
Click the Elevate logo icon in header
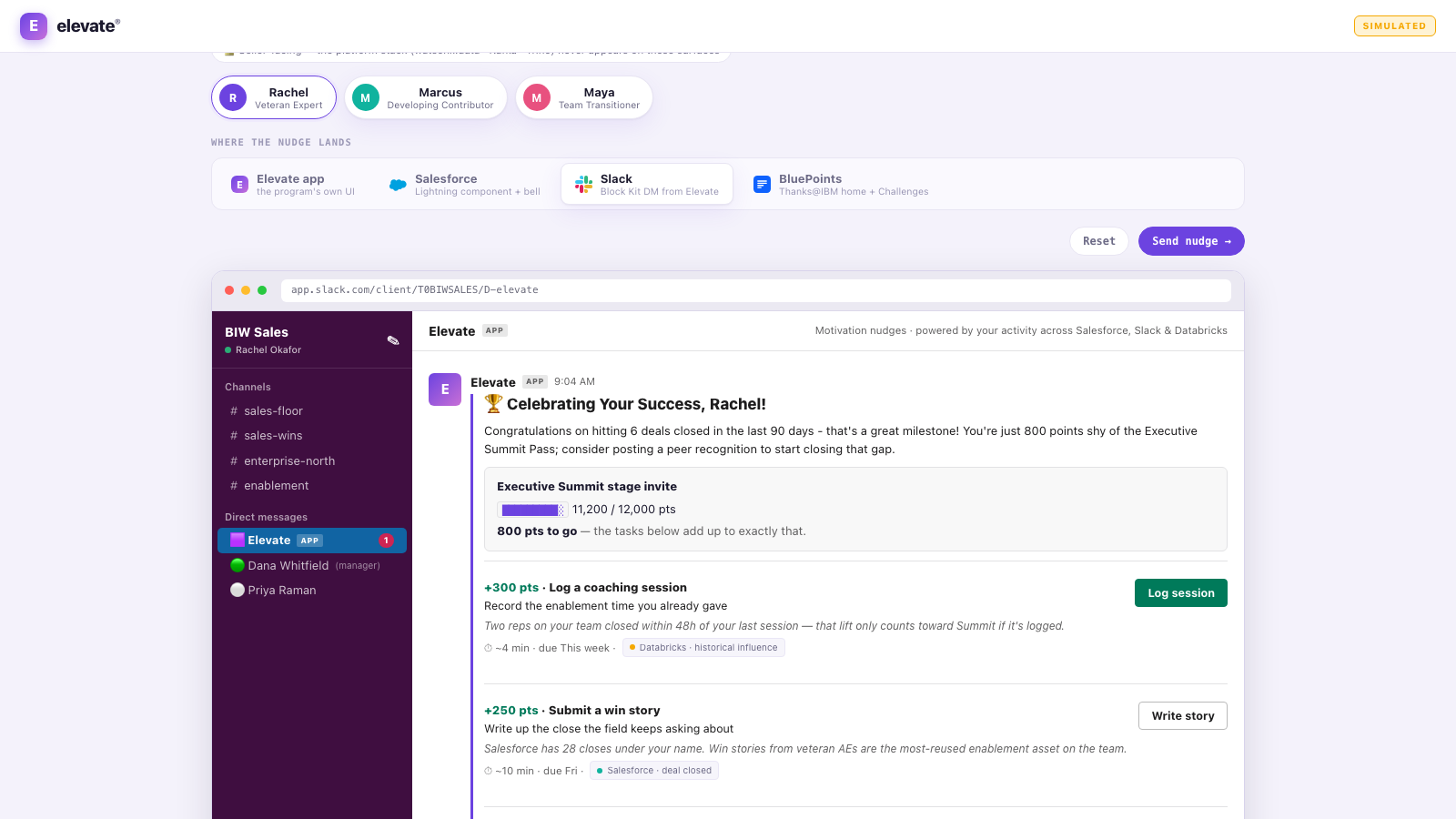click(x=34, y=25)
